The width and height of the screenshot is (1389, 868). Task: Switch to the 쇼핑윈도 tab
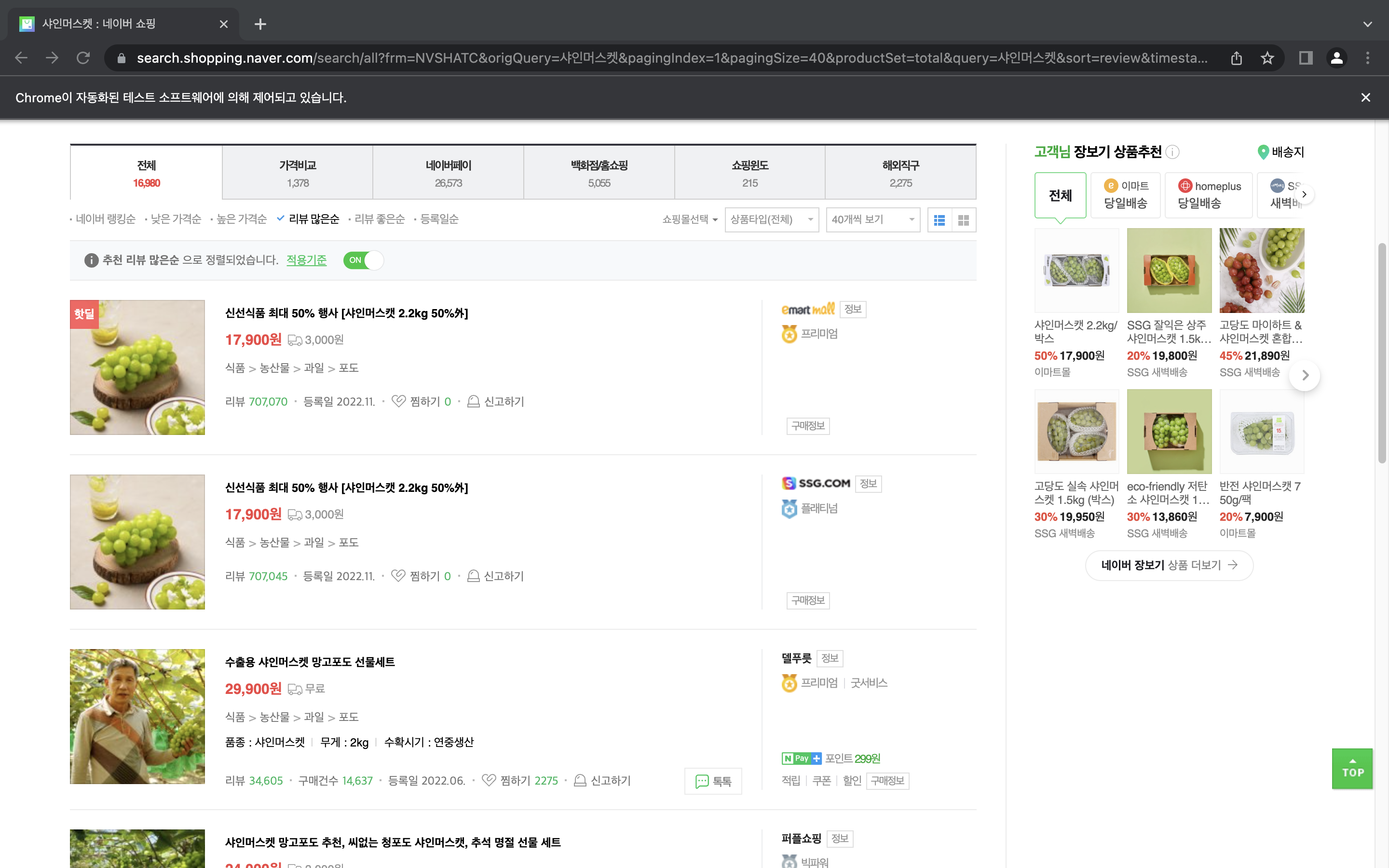pyautogui.click(x=750, y=174)
